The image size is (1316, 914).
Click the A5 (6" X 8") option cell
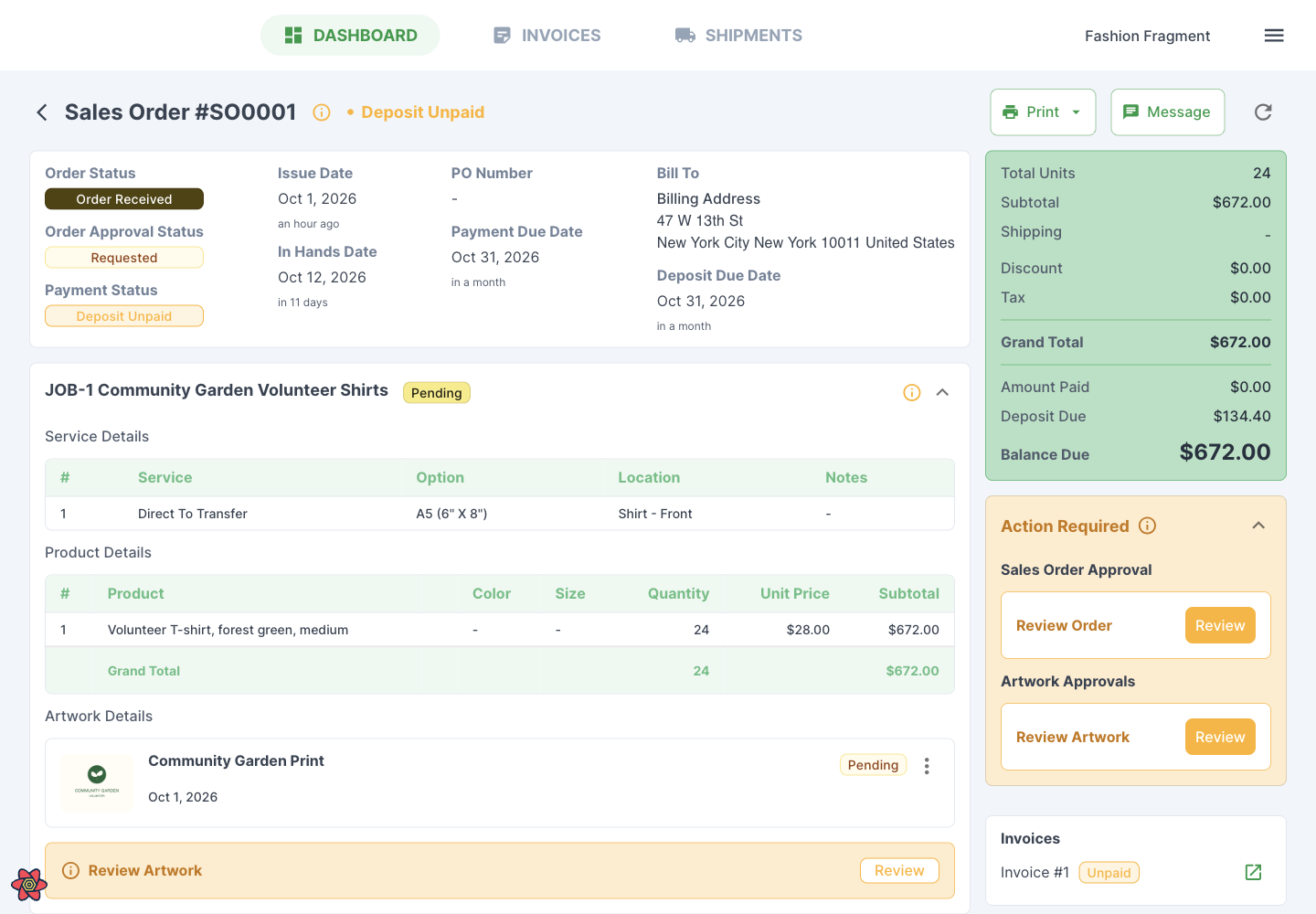click(451, 514)
